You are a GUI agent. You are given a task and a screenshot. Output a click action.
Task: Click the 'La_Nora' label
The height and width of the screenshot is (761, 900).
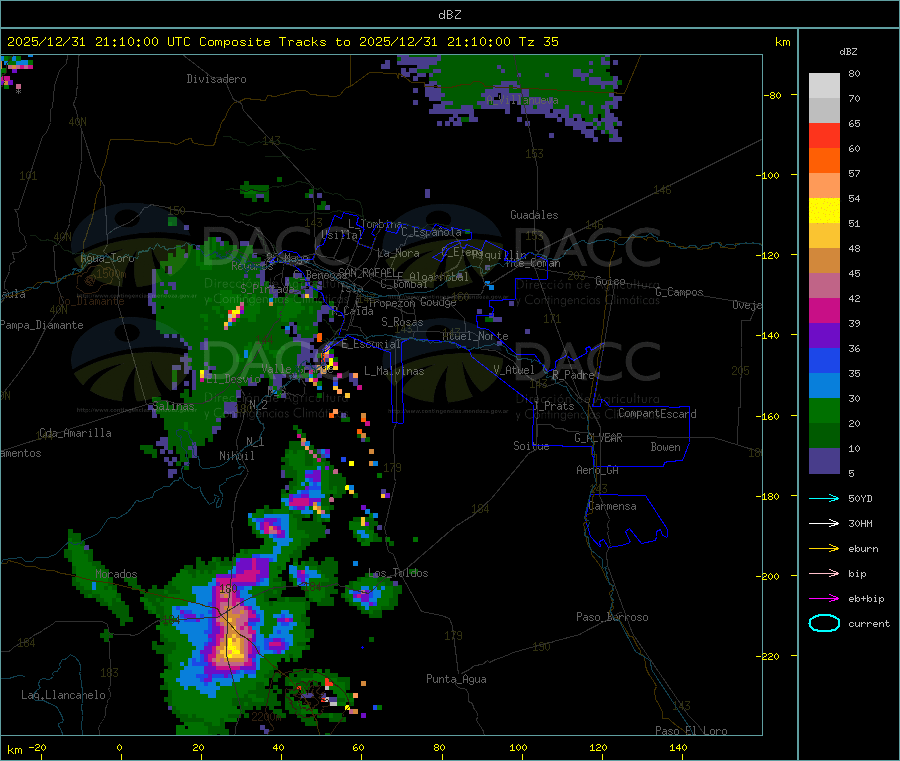(x=398, y=253)
